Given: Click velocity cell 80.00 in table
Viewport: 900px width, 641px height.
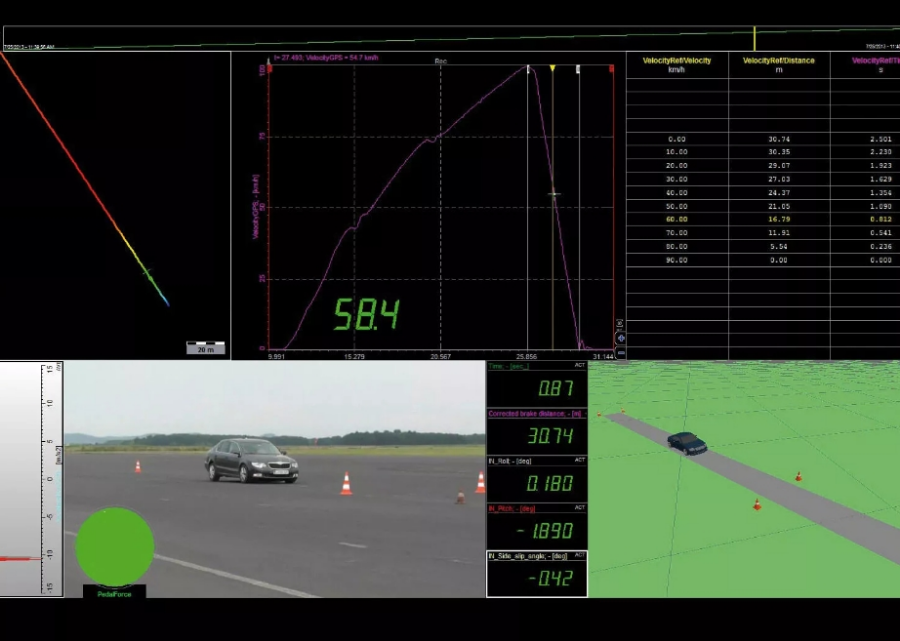Looking at the screenshot, I should coord(677,246).
